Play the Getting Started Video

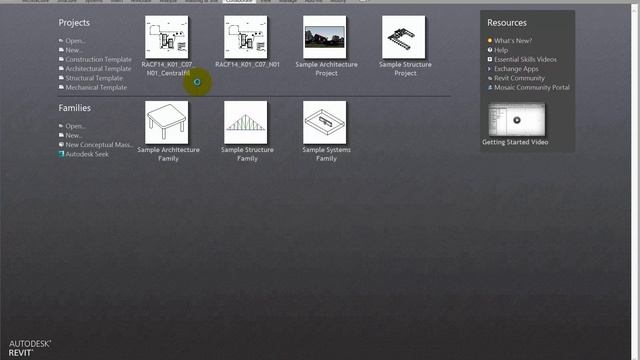[x=517, y=120]
